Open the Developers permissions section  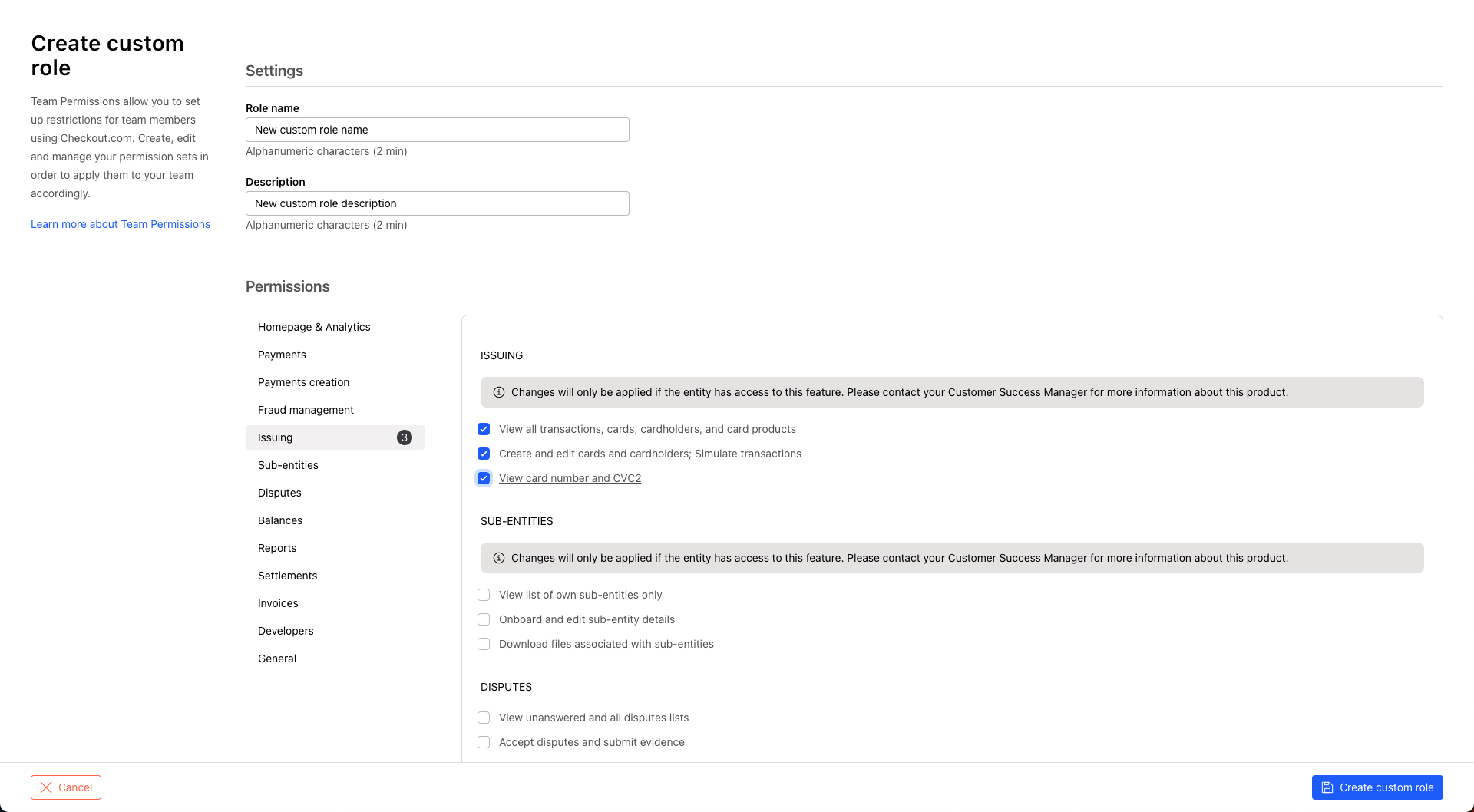pos(286,631)
